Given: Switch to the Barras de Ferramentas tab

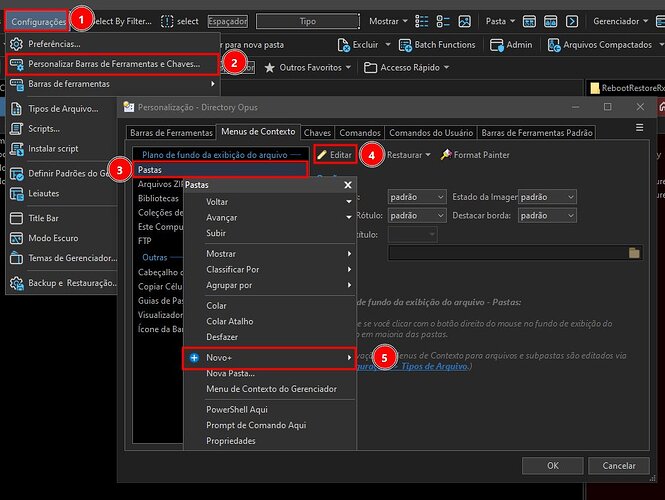Looking at the screenshot, I should point(171,133).
